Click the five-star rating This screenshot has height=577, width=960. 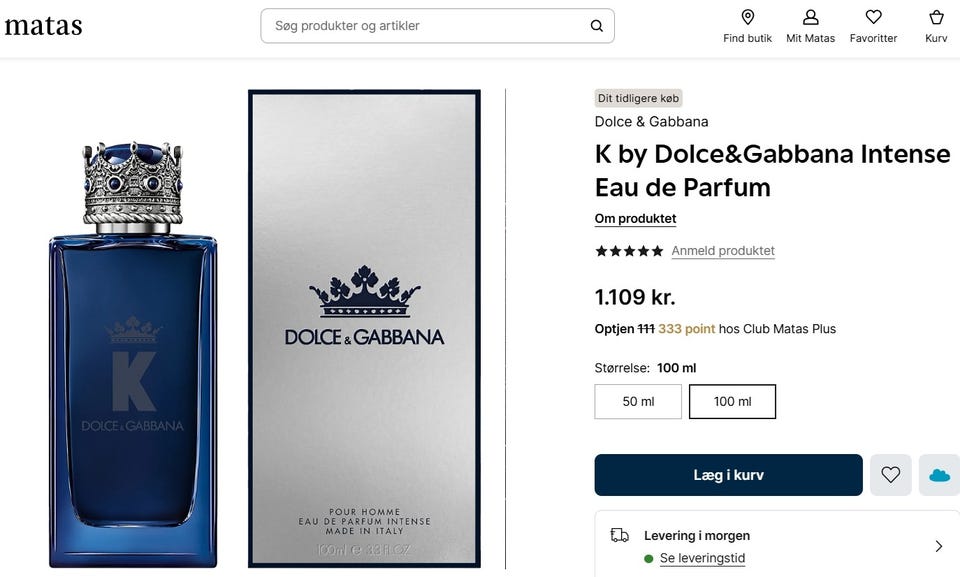coord(629,251)
